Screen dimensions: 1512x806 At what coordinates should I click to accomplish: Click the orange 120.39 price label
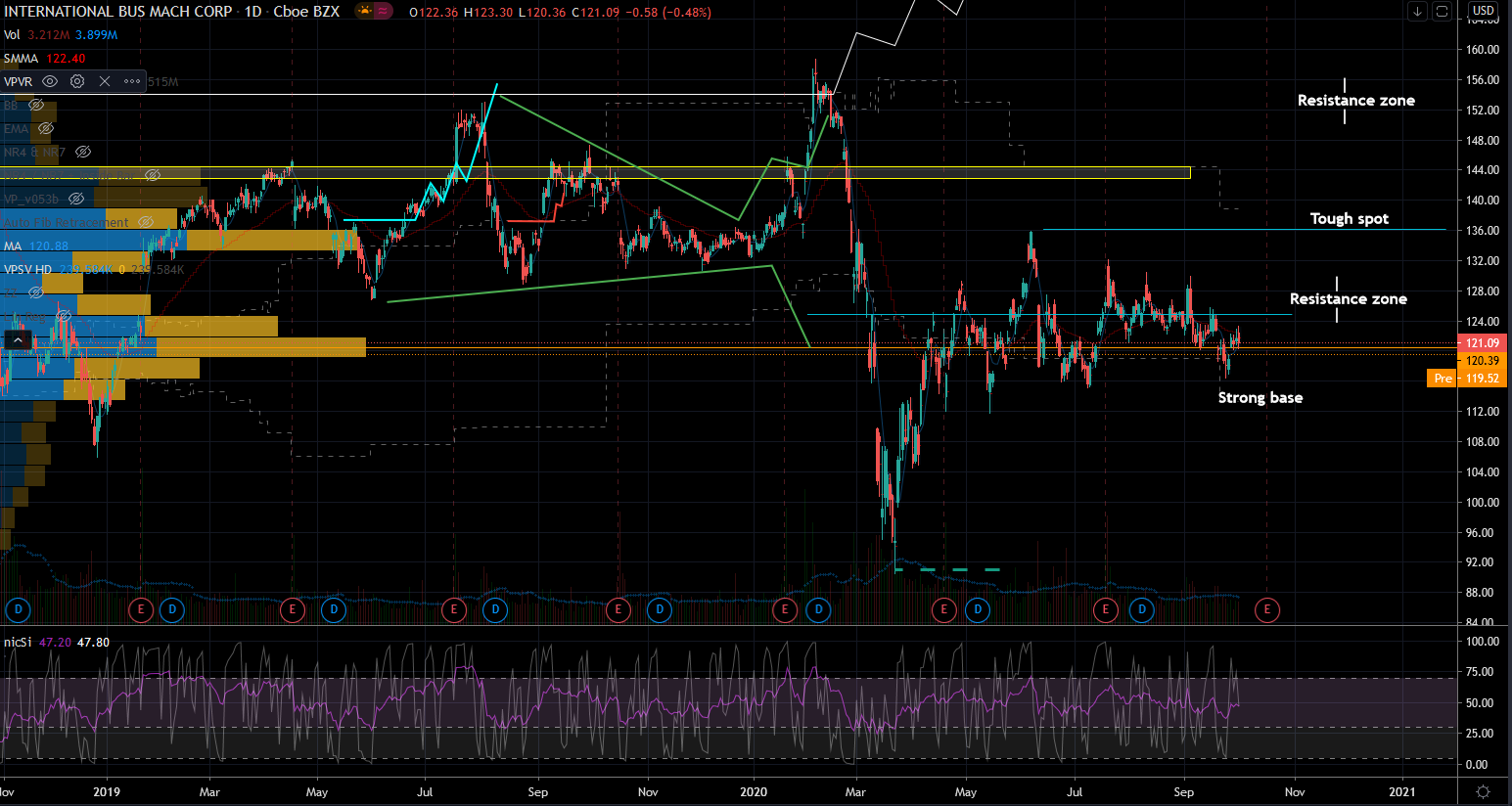point(1482,361)
